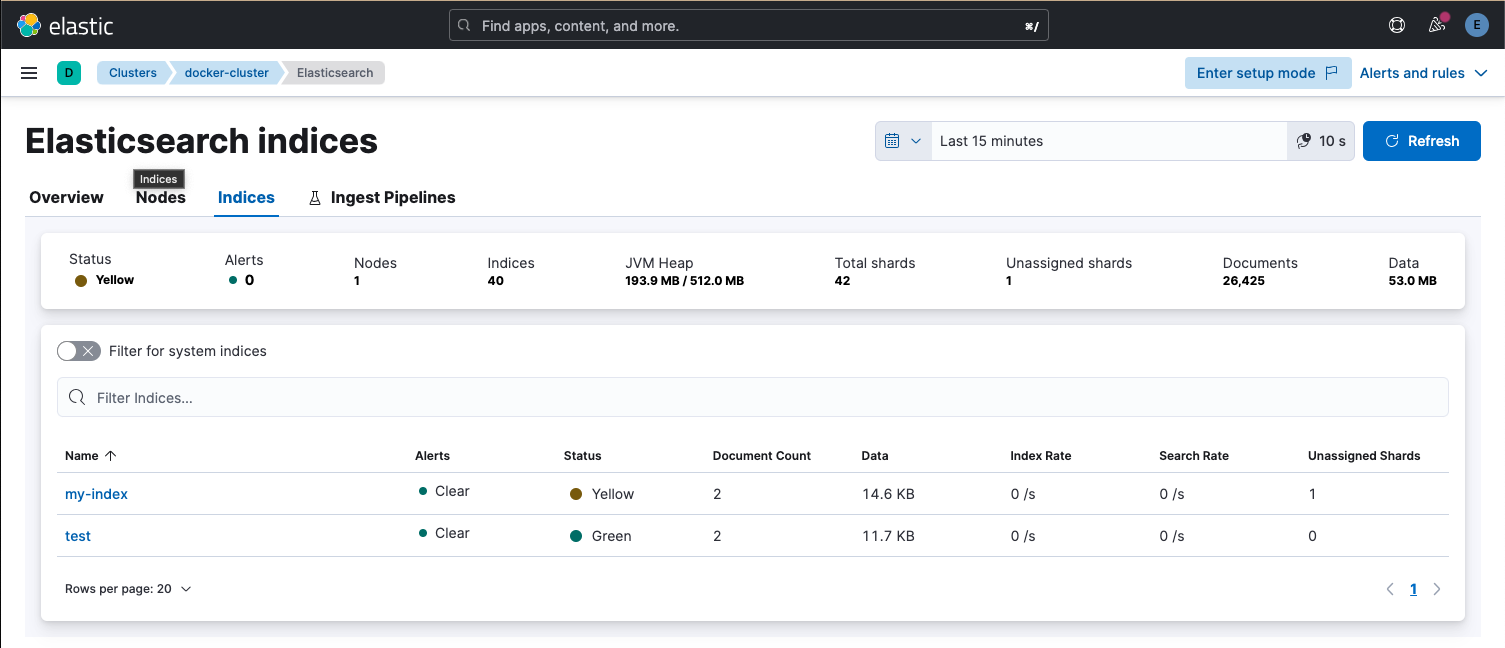Open the help menu lifebuoy icon
This screenshot has width=1505, height=648.
1397,25
